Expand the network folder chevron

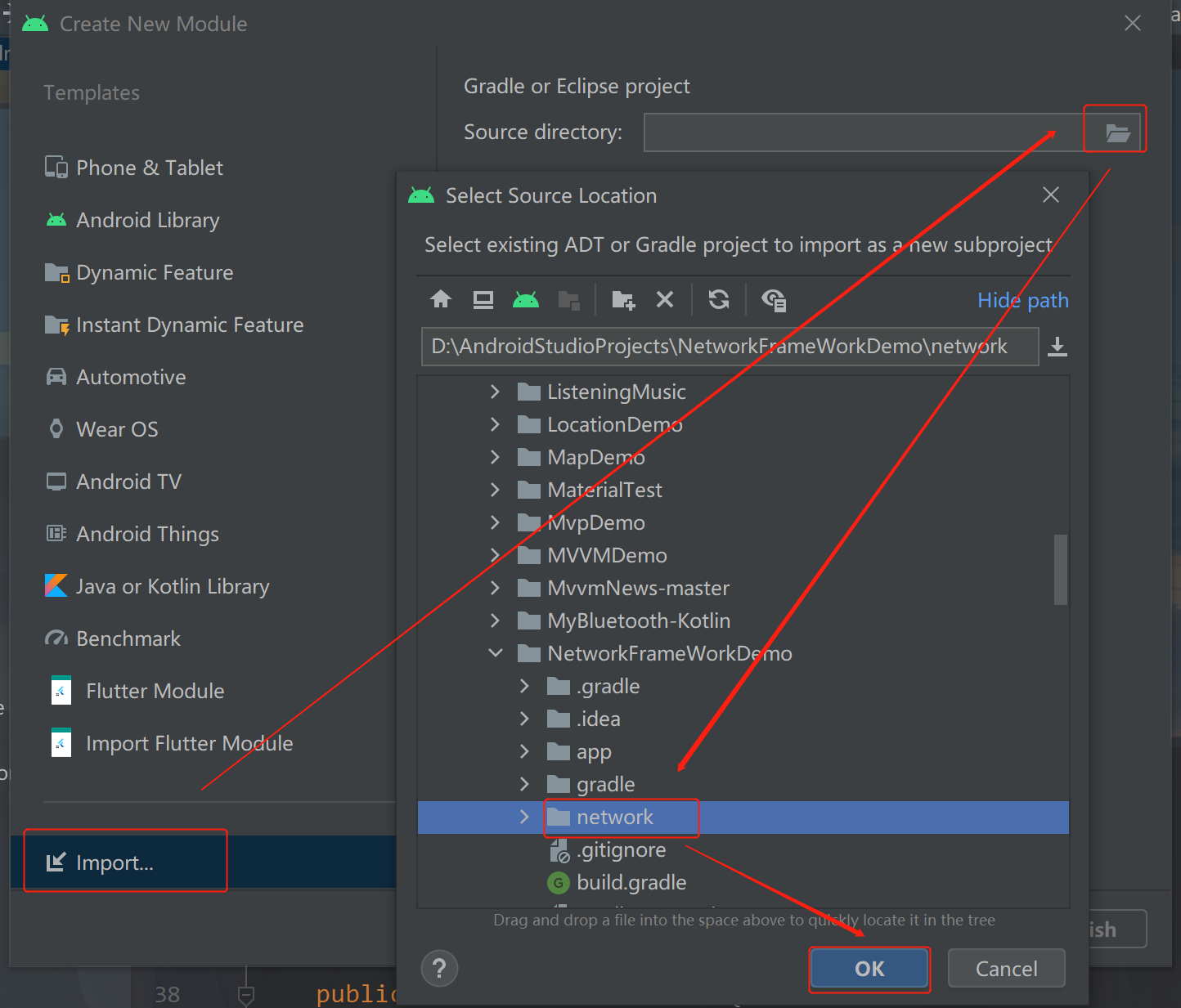[524, 817]
